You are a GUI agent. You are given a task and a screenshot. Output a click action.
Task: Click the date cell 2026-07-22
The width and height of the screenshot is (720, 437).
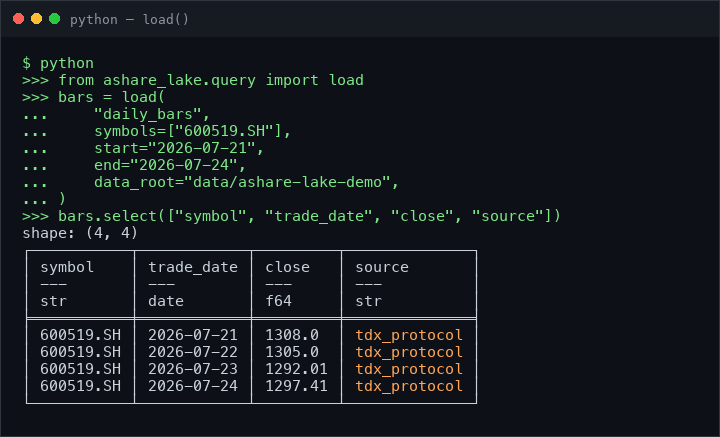tap(193, 352)
